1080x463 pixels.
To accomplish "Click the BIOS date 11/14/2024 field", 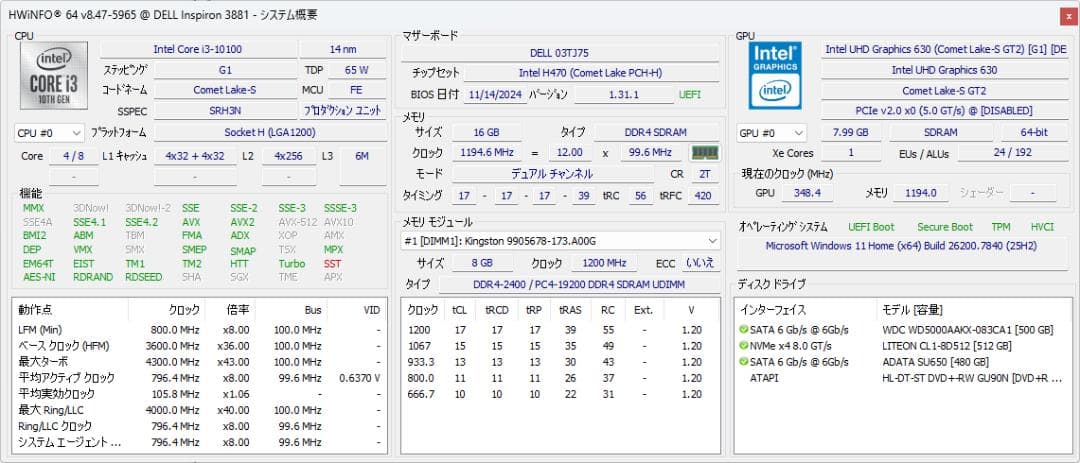I will coord(495,94).
